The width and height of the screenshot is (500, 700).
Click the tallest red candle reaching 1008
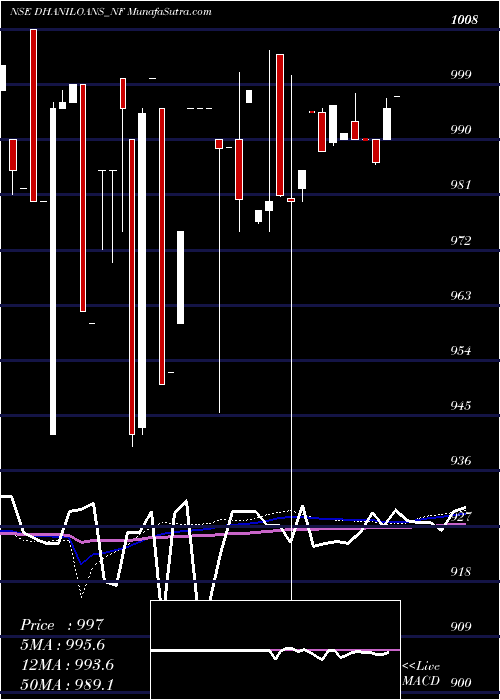(33, 115)
